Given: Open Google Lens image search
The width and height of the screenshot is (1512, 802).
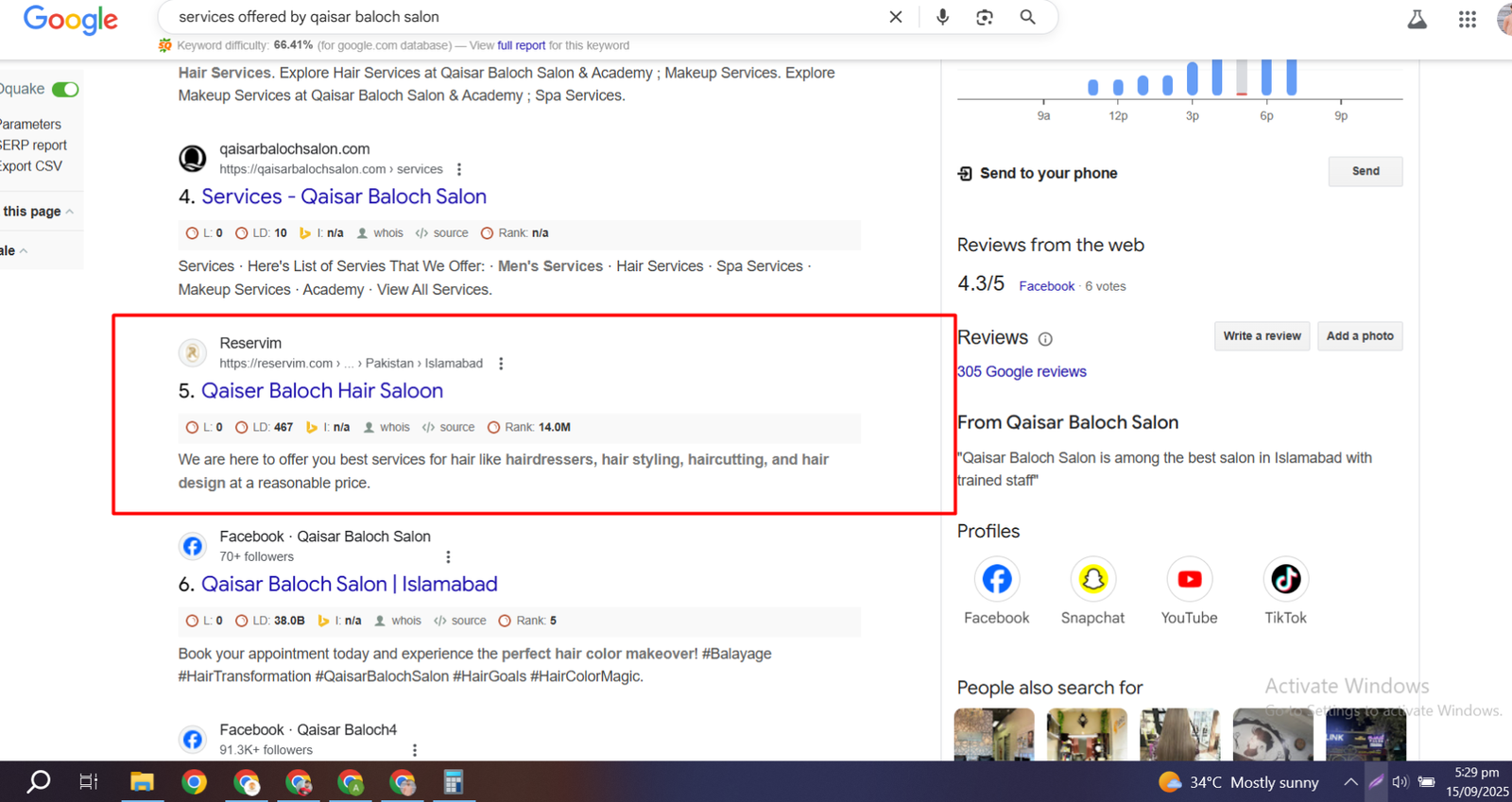Looking at the screenshot, I should pos(985,17).
